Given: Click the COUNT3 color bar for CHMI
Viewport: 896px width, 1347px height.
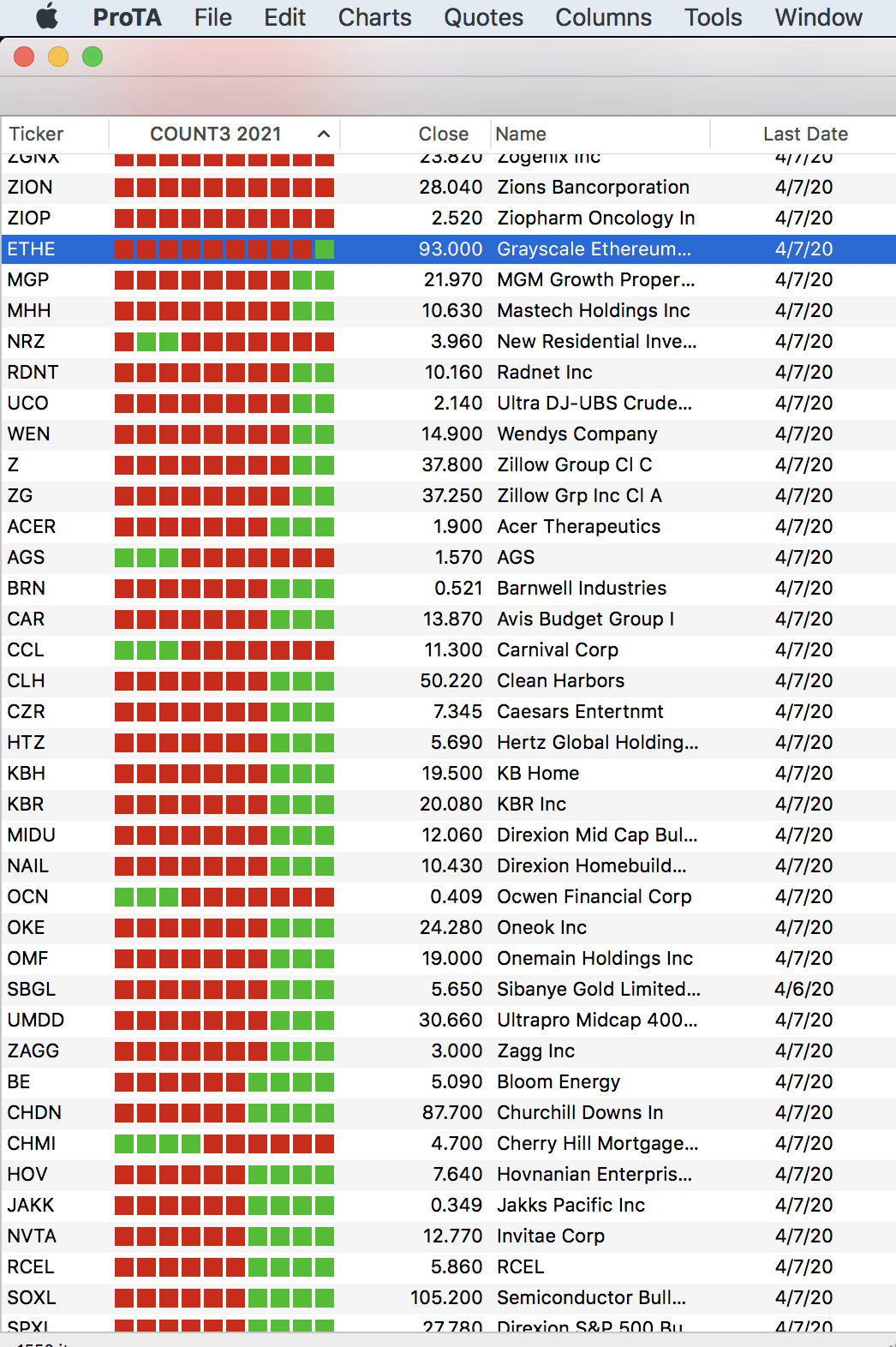Looking at the screenshot, I should pyautogui.click(x=224, y=1144).
